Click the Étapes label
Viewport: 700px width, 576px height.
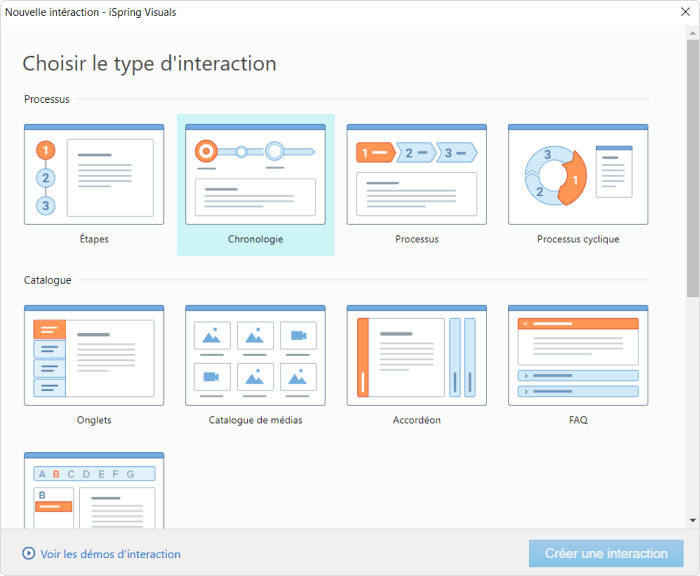pyautogui.click(x=94, y=239)
